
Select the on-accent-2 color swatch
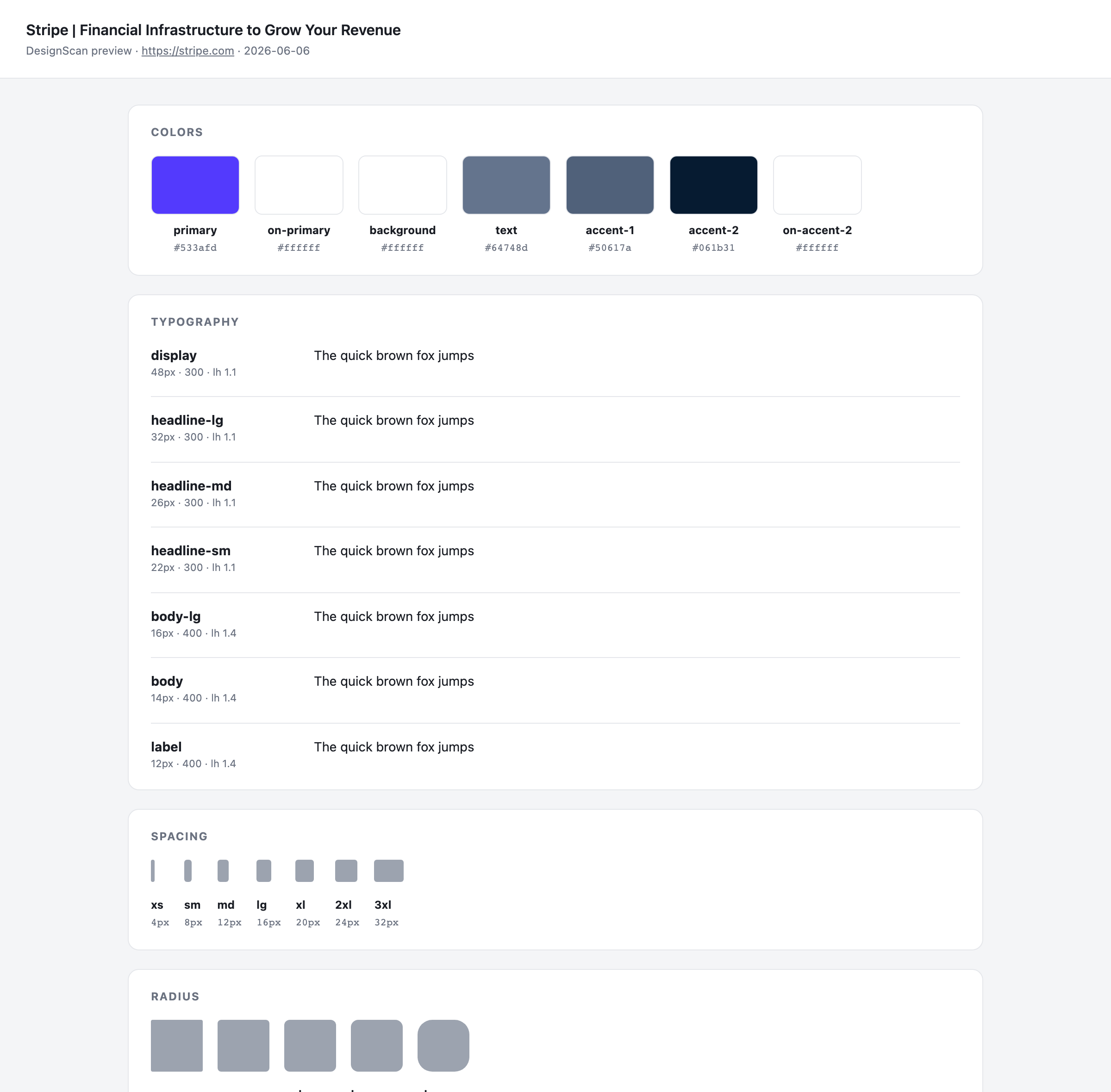[x=817, y=185]
